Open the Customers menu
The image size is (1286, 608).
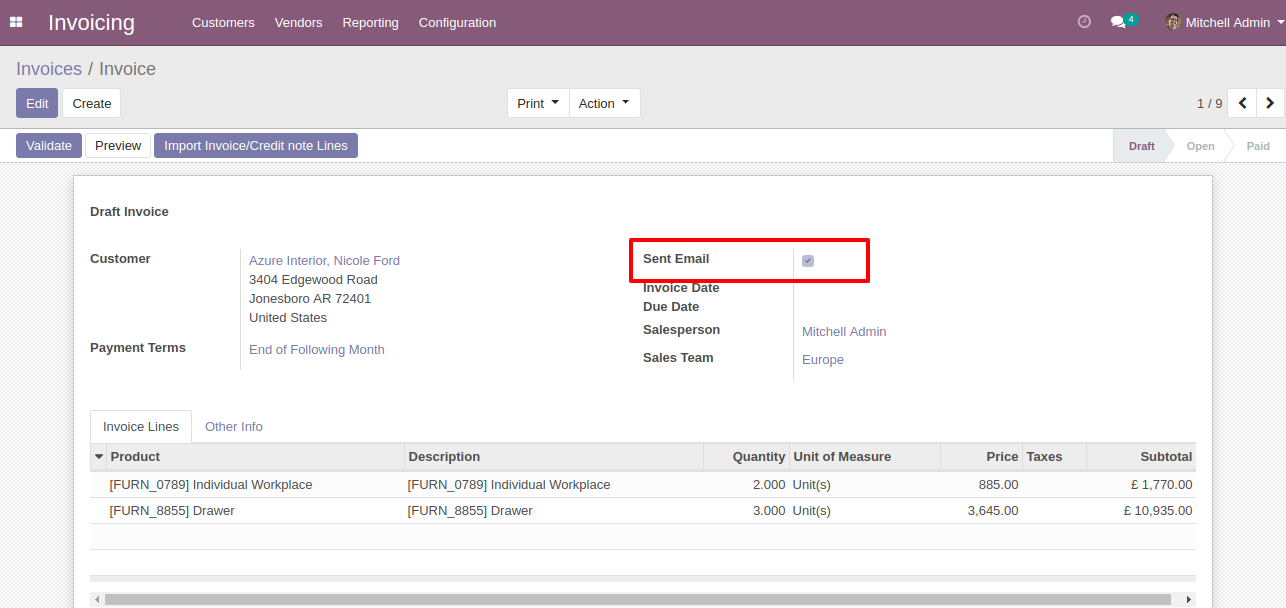223,22
